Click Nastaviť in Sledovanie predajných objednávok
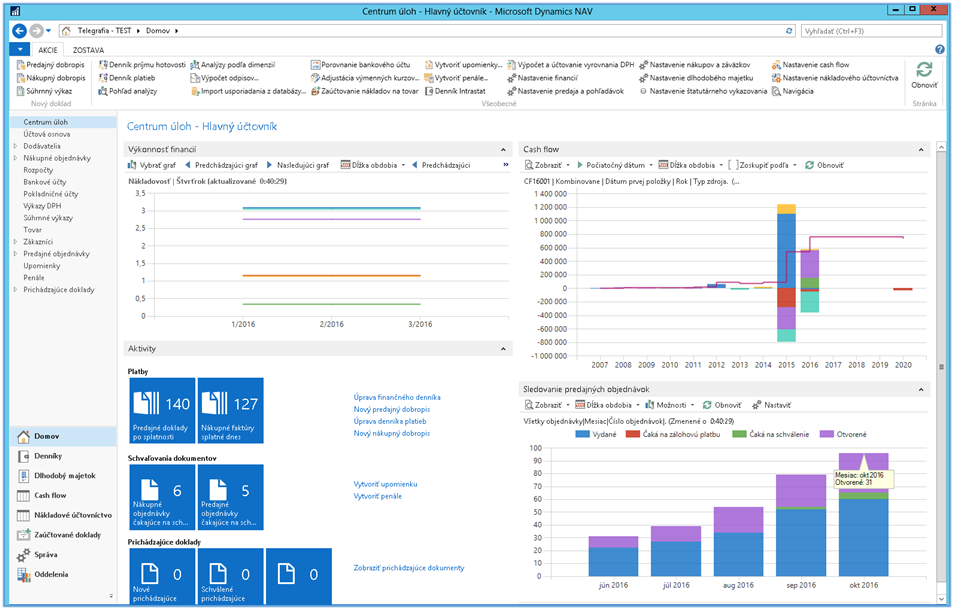This screenshot has height=610, width=954. (771, 405)
